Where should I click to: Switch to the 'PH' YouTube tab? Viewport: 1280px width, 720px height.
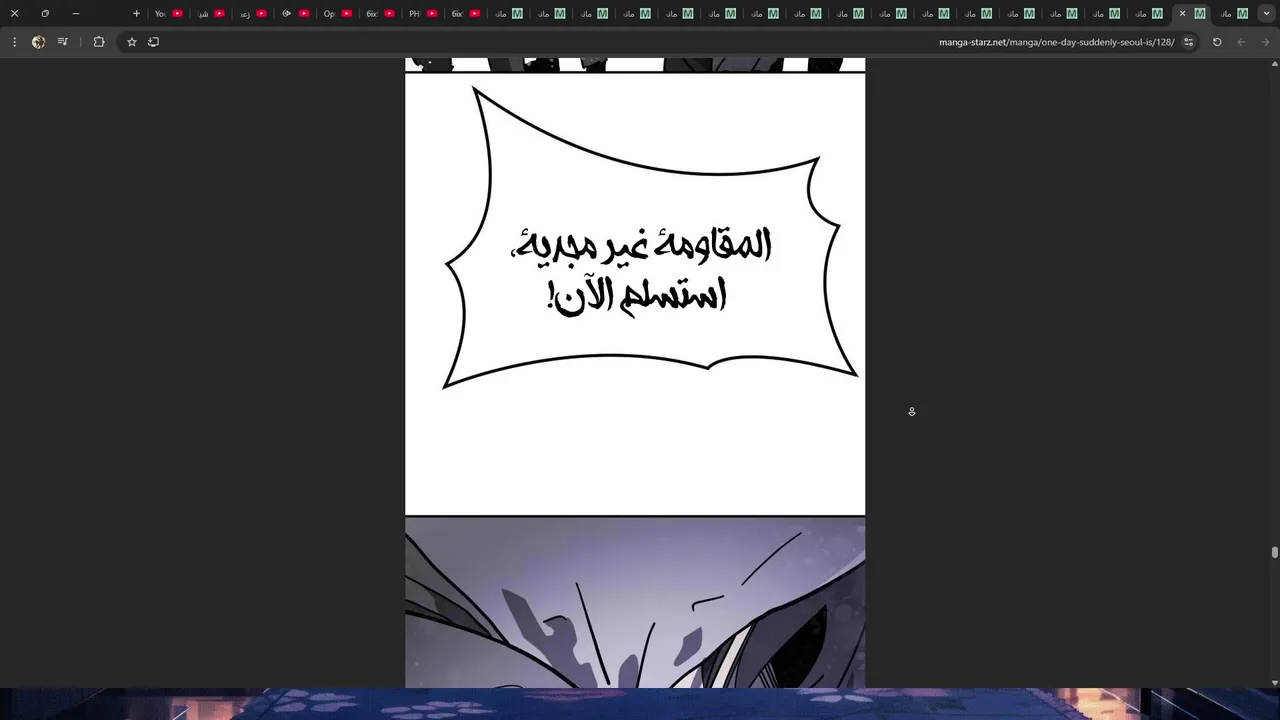point(423,14)
